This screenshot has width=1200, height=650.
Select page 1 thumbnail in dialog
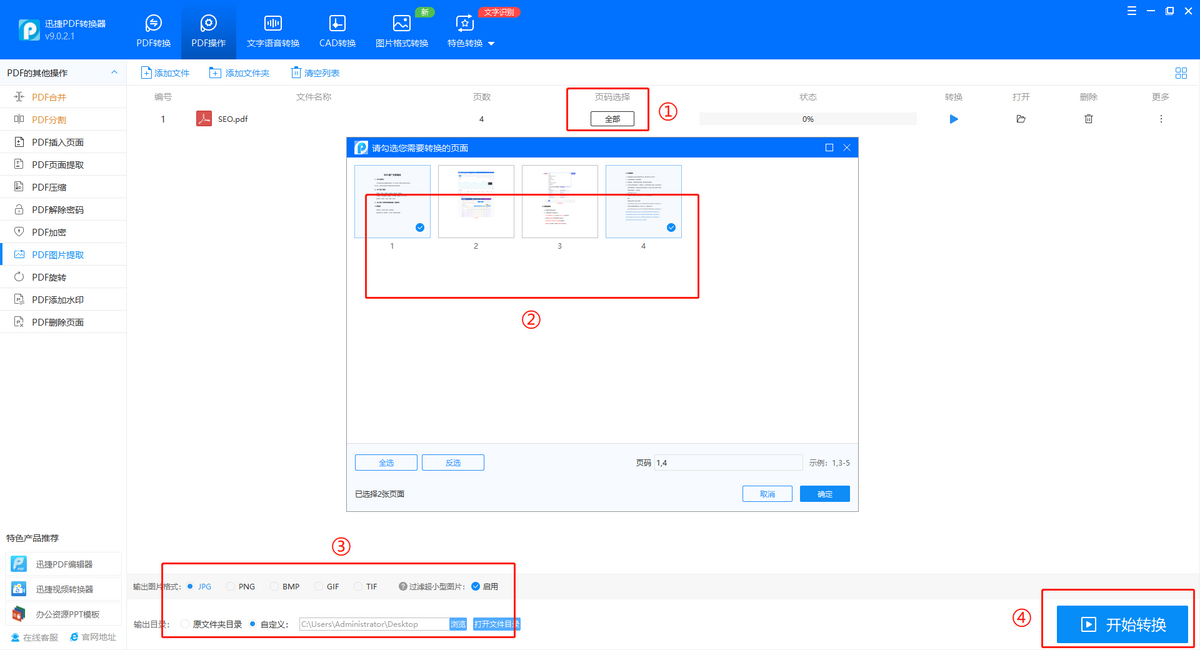(x=392, y=201)
